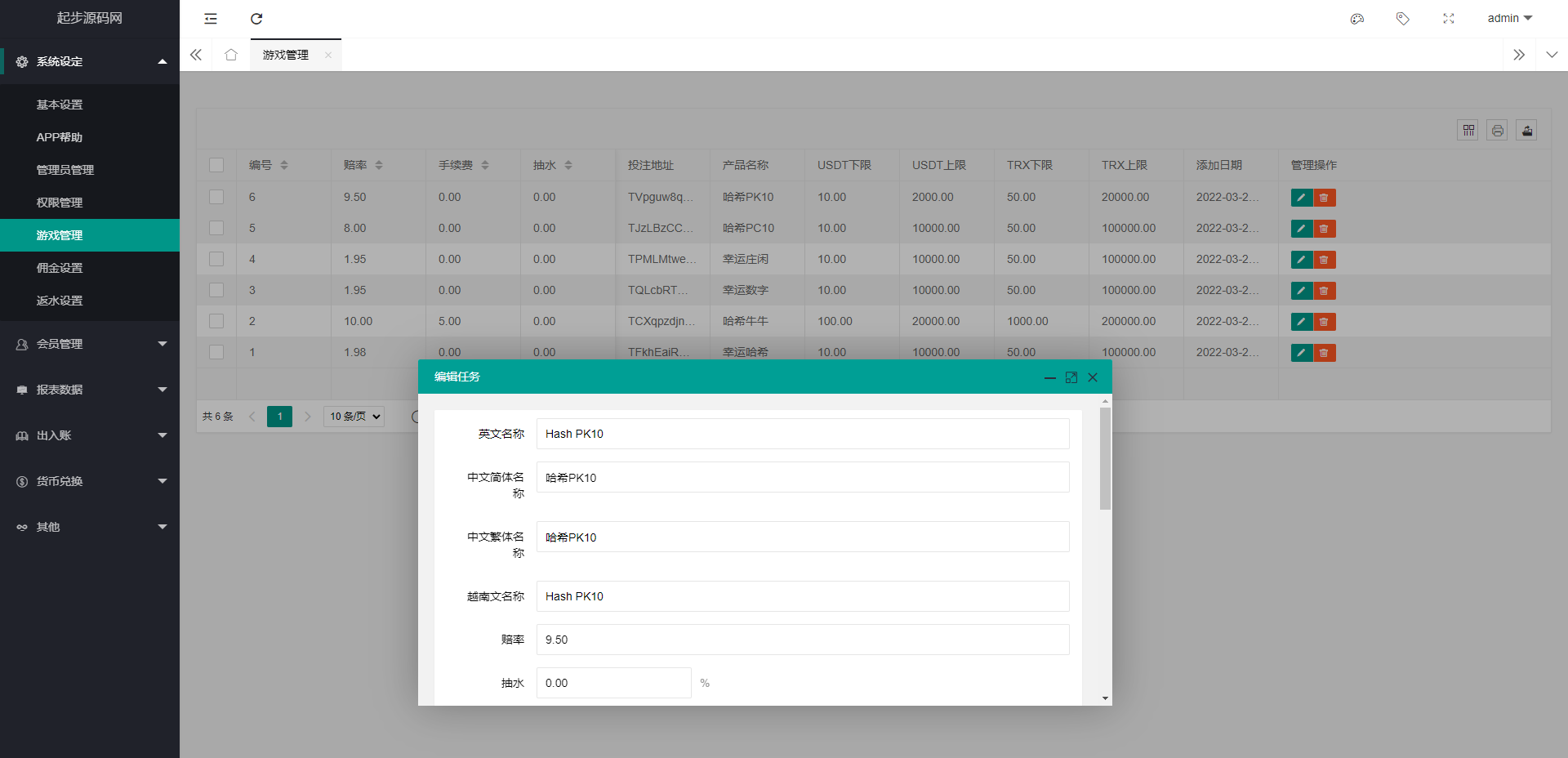
Task: Toggle the sidebar collapse icon
Action: pos(211,19)
